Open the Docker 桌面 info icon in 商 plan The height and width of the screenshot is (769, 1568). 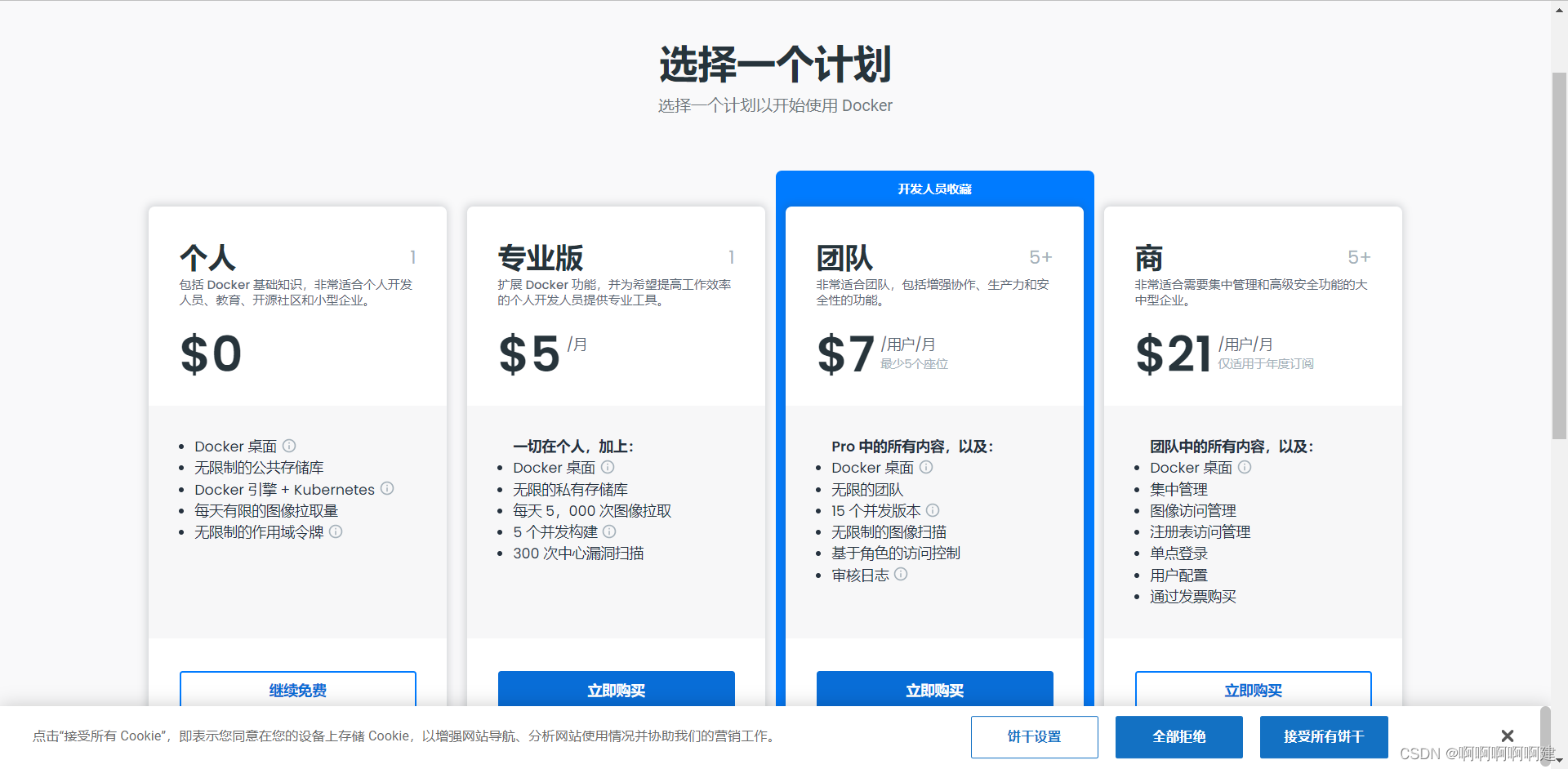tap(1245, 467)
